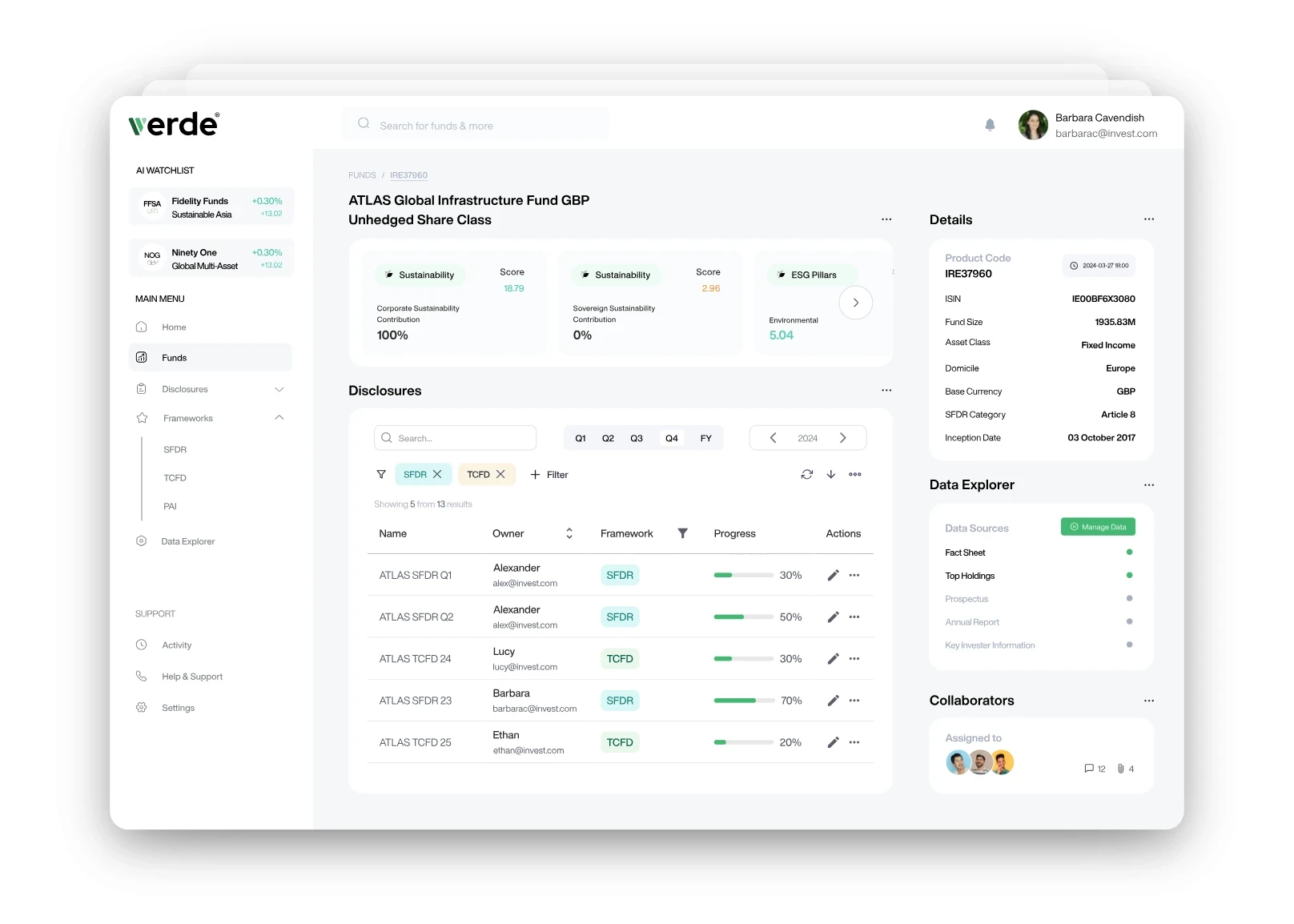Image resolution: width=1294 pixels, height=924 pixels.
Task: Open the notifications bell
Action: 990,125
